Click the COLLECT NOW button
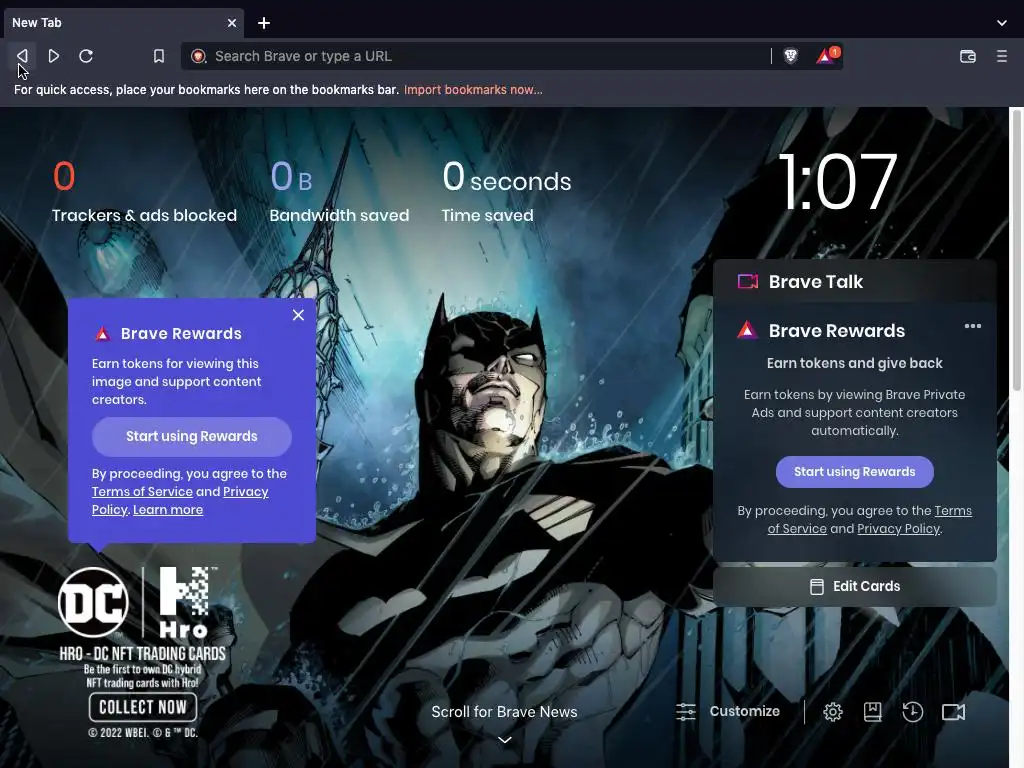This screenshot has width=1024, height=768. 143,707
